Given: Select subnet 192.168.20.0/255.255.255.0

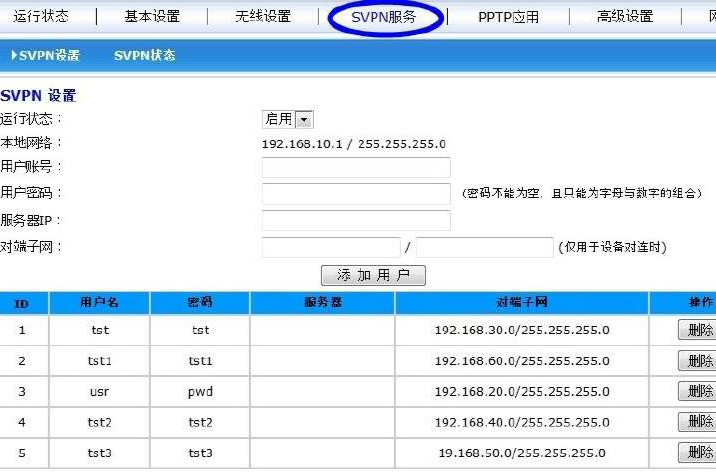Looking at the screenshot, I should 522,392.
